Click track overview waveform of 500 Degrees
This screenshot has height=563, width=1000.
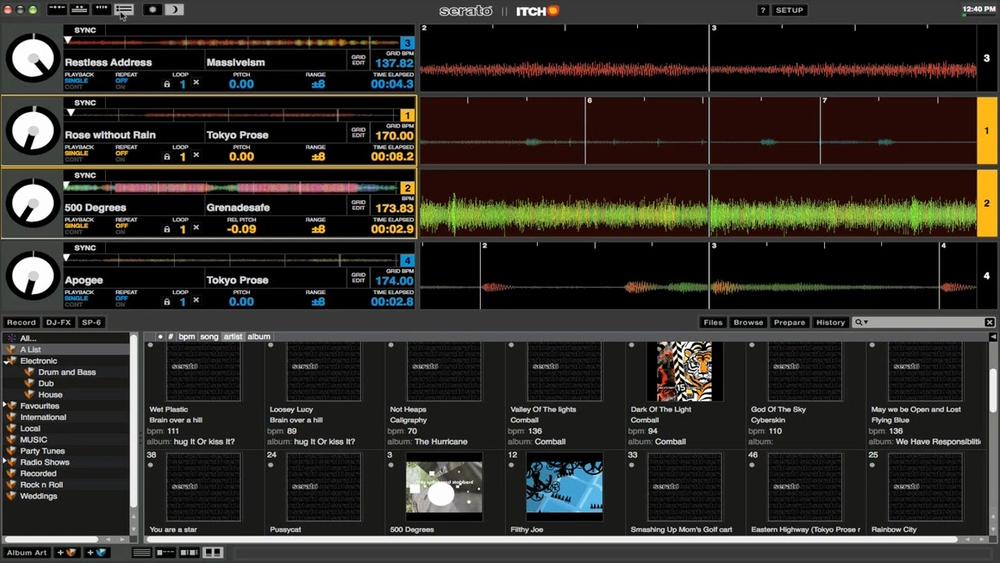coord(232,188)
